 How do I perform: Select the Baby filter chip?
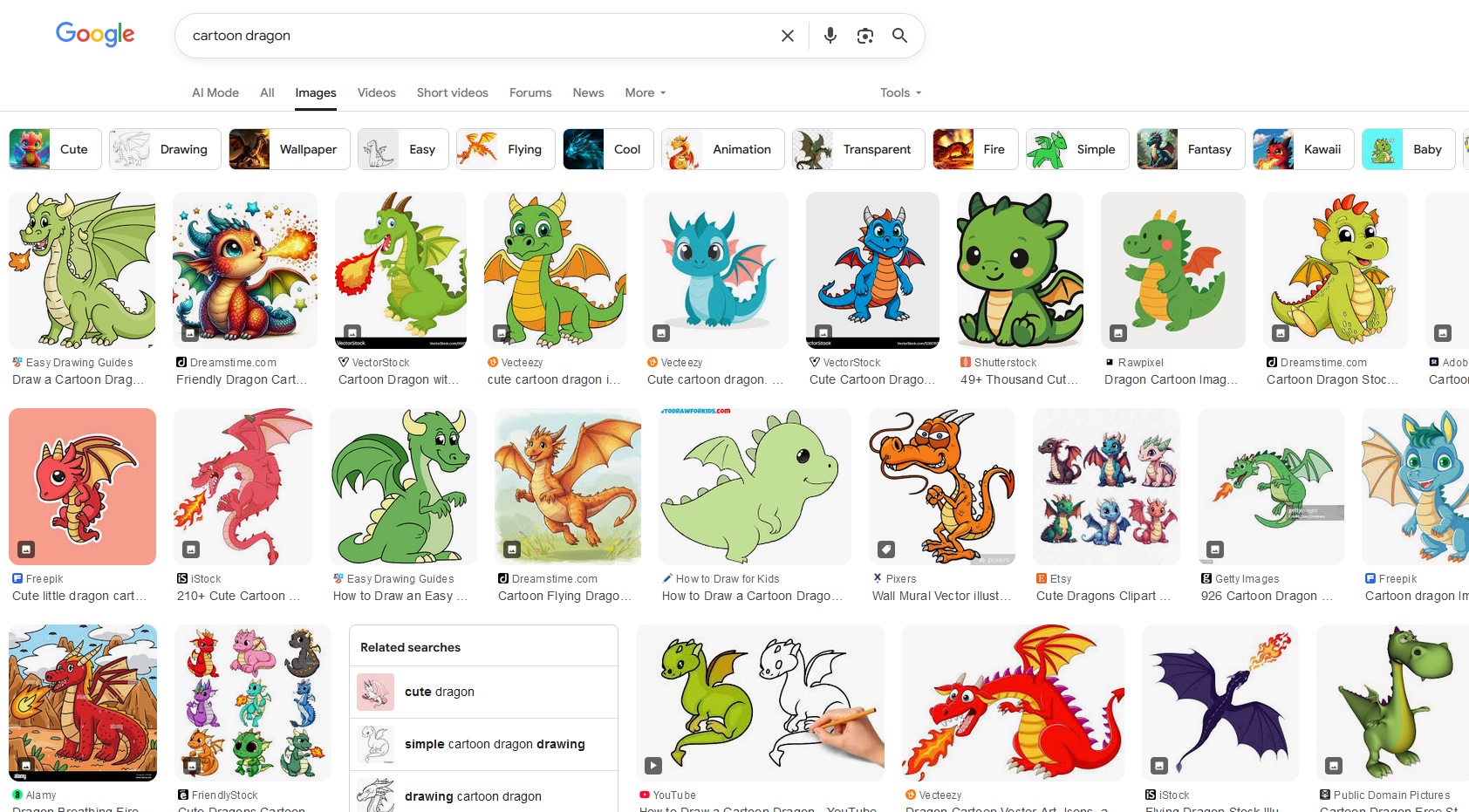pos(1409,149)
